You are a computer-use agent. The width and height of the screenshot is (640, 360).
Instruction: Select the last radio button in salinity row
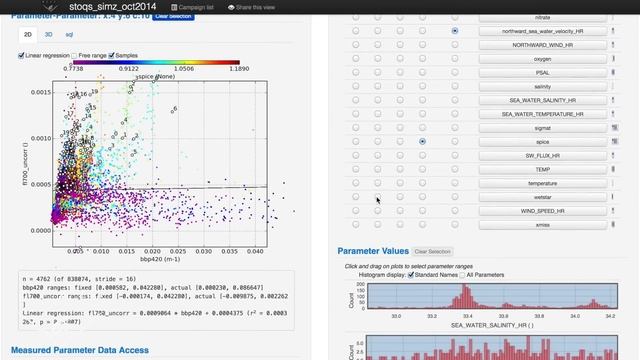point(455,86)
